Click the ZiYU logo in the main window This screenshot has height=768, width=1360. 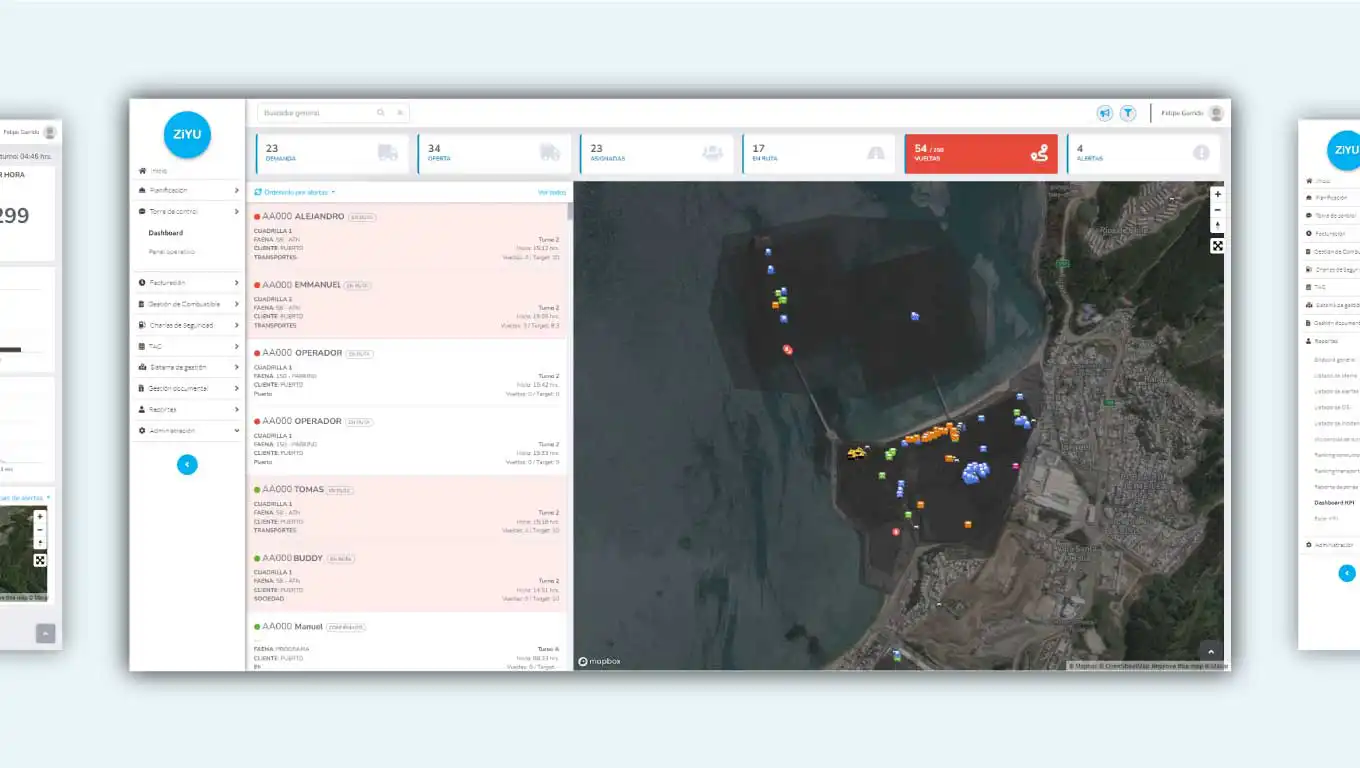point(187,135)
